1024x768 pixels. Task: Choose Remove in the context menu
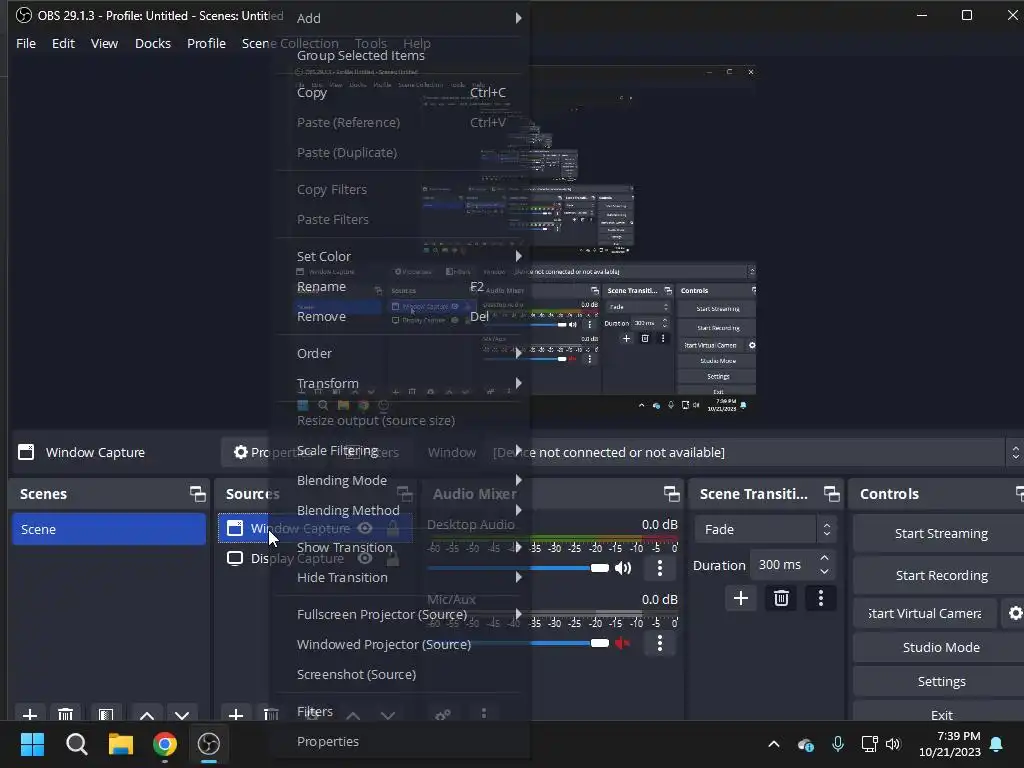[400, 316]
